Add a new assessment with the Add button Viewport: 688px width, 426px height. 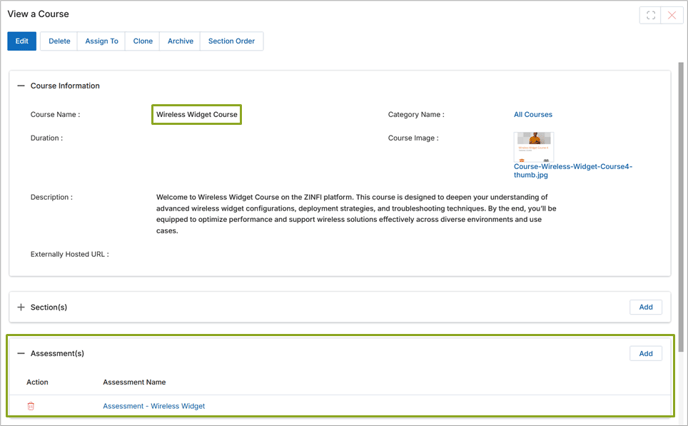coord(645,353)
